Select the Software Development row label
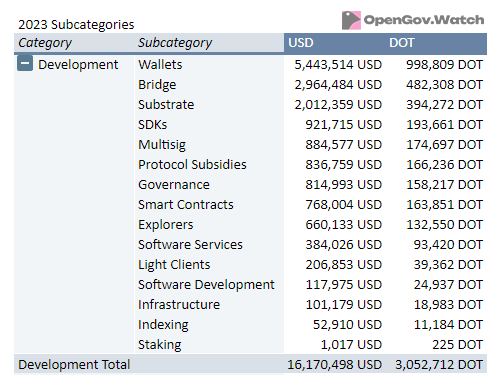Image resolution: width=500 pixels, height=375 pixels. (206, 285)
